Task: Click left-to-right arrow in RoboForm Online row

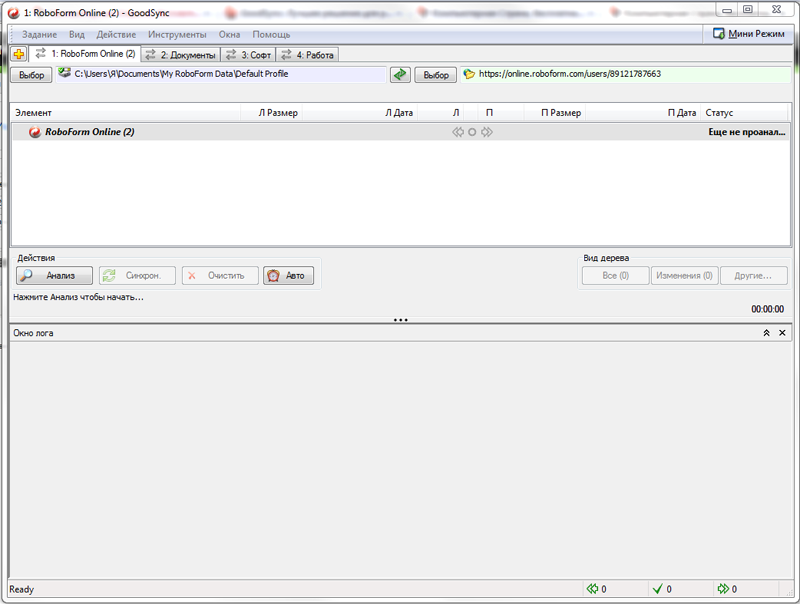Action: [487, 132]
